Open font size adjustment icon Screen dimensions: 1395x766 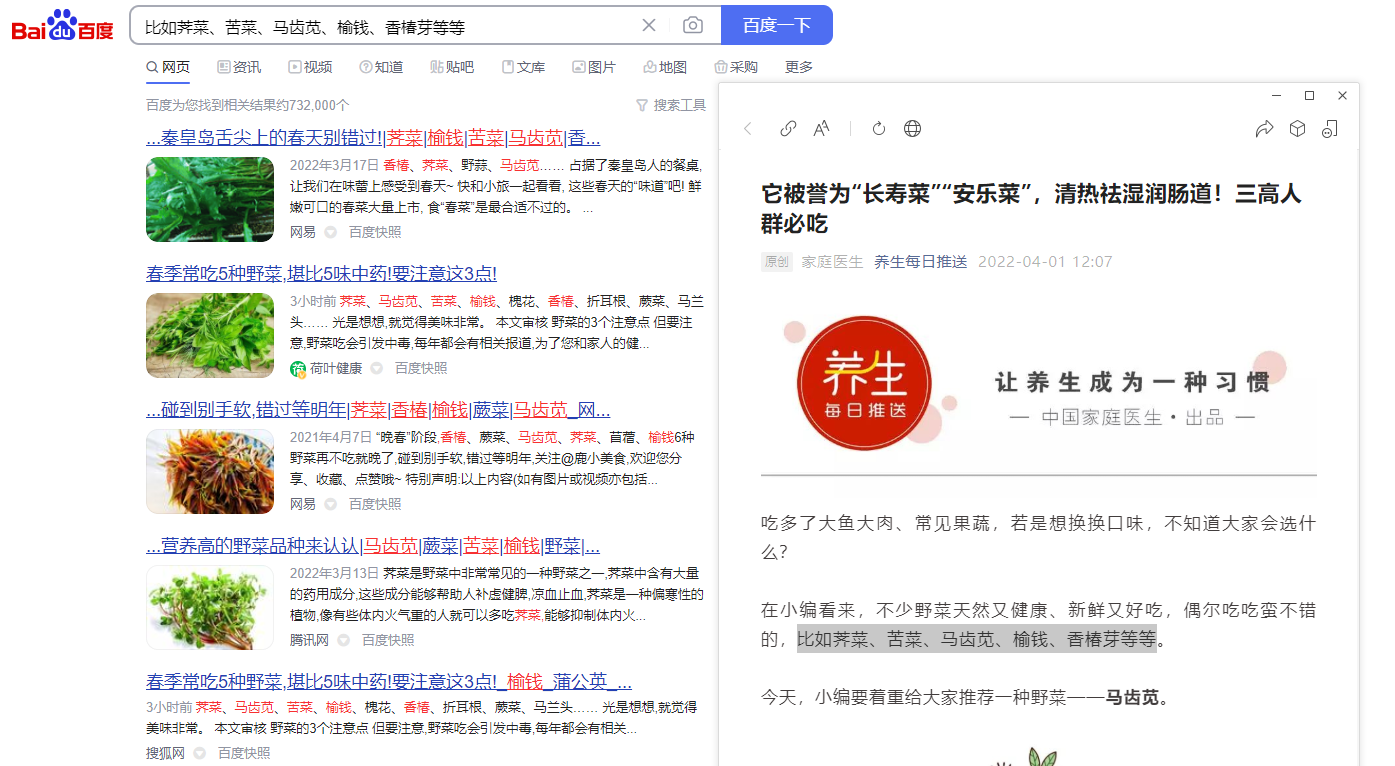click(x=821, y=128)
